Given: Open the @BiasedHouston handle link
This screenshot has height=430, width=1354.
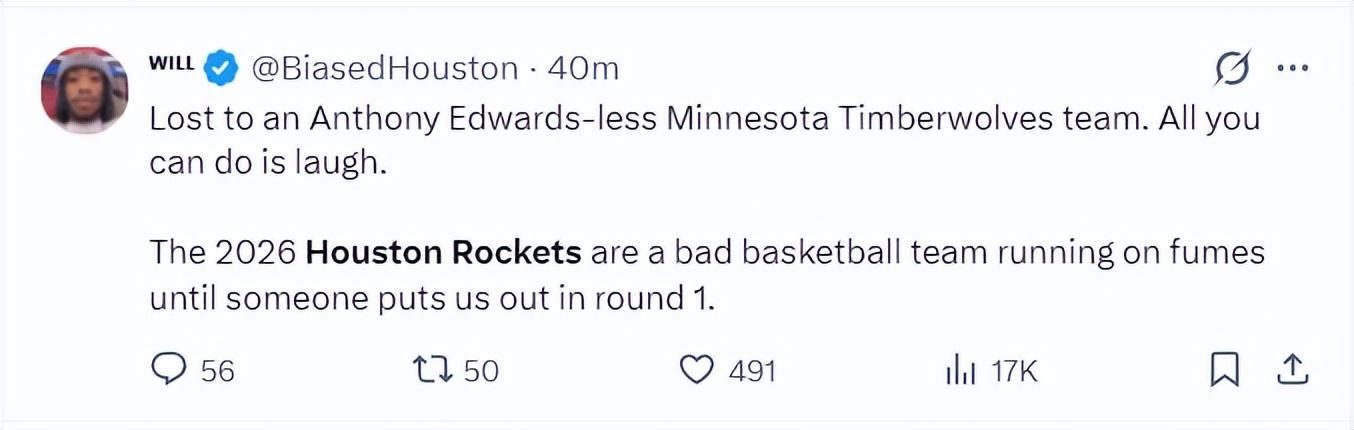Looking at the screenshot, I should (384, 68).
